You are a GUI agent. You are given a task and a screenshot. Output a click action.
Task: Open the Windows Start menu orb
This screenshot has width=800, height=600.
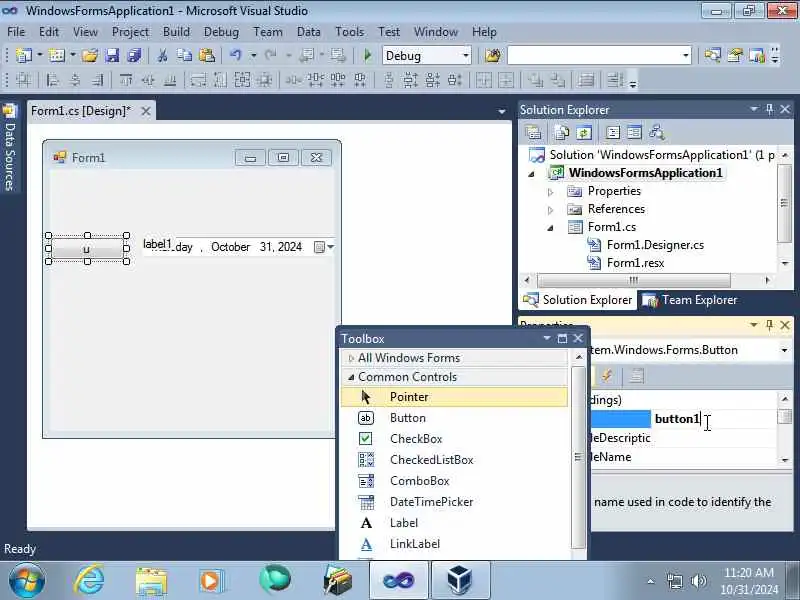27,581
